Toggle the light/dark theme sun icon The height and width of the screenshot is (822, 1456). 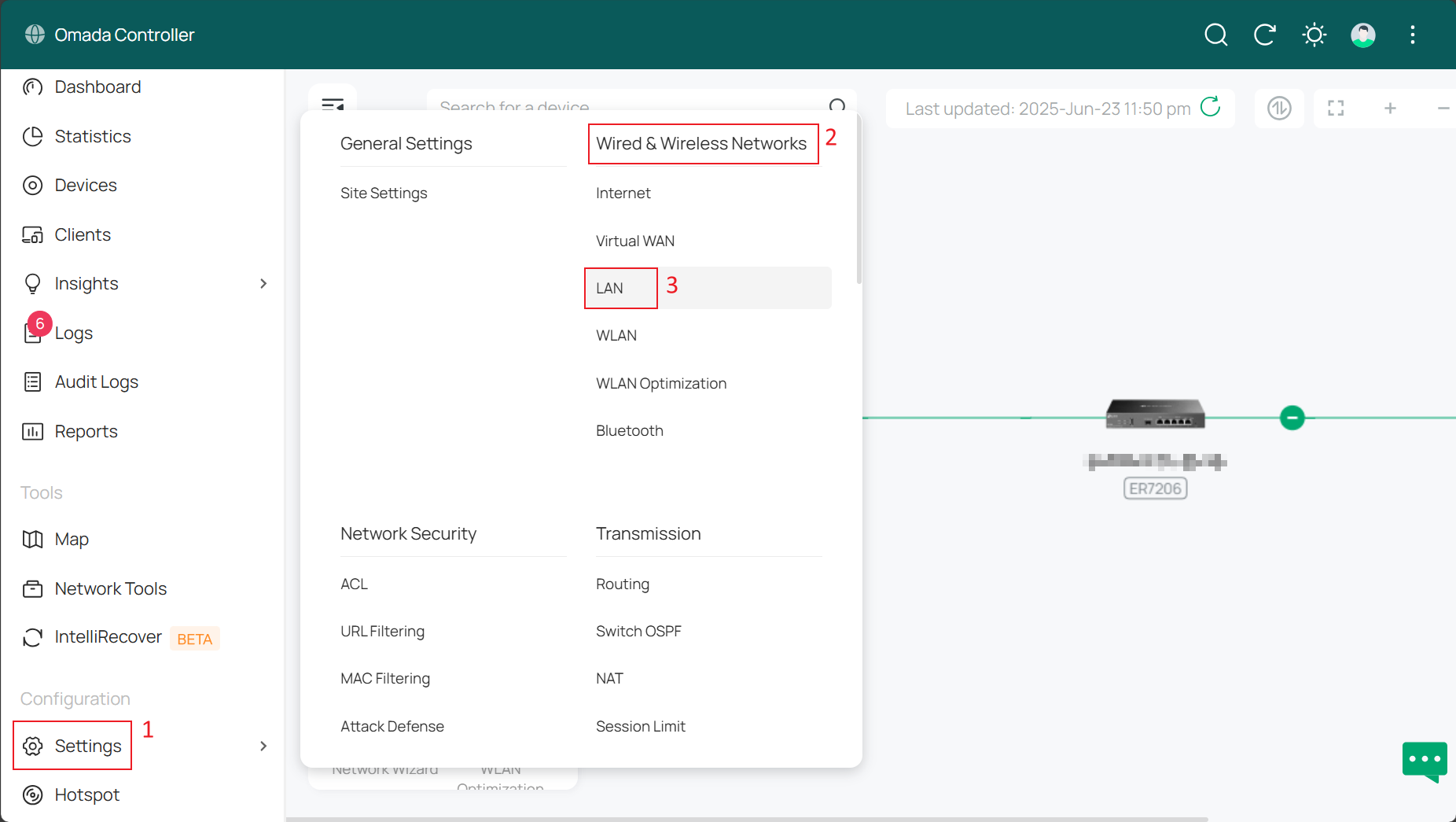pos(1314,35)
